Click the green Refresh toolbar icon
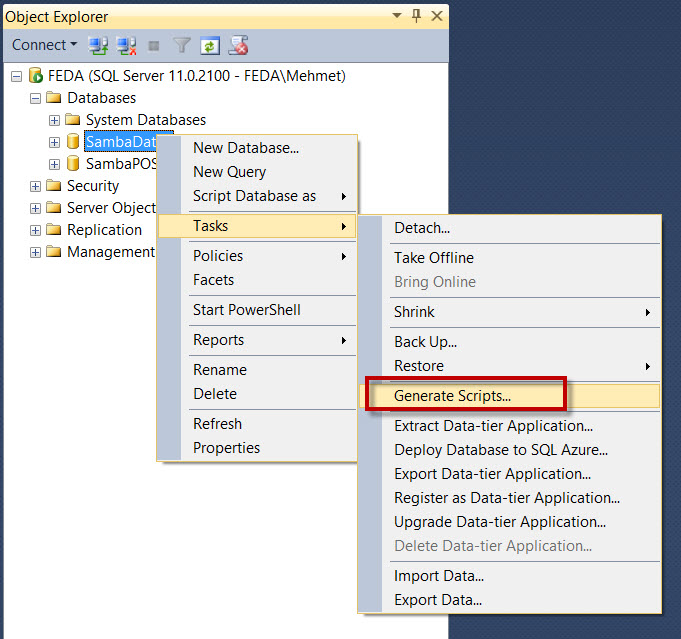The image size is (681, 639). (210, 45)
